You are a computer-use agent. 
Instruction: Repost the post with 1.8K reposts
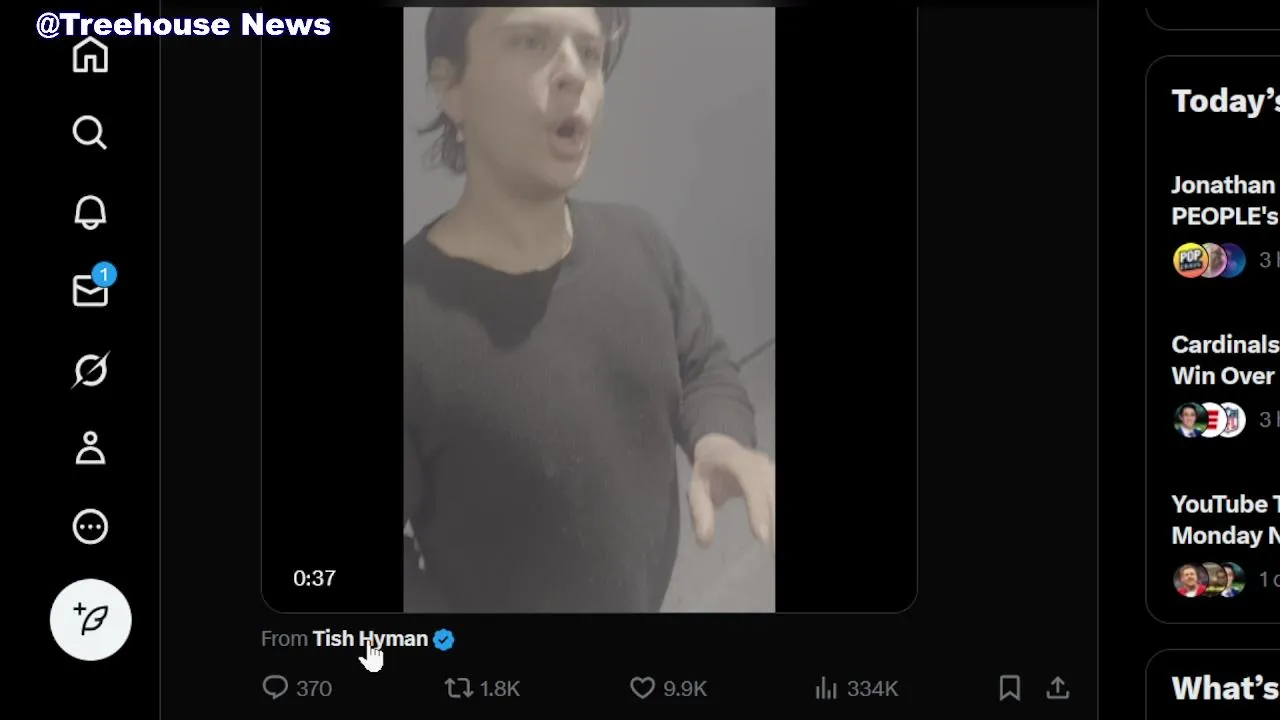click(459, 688)
